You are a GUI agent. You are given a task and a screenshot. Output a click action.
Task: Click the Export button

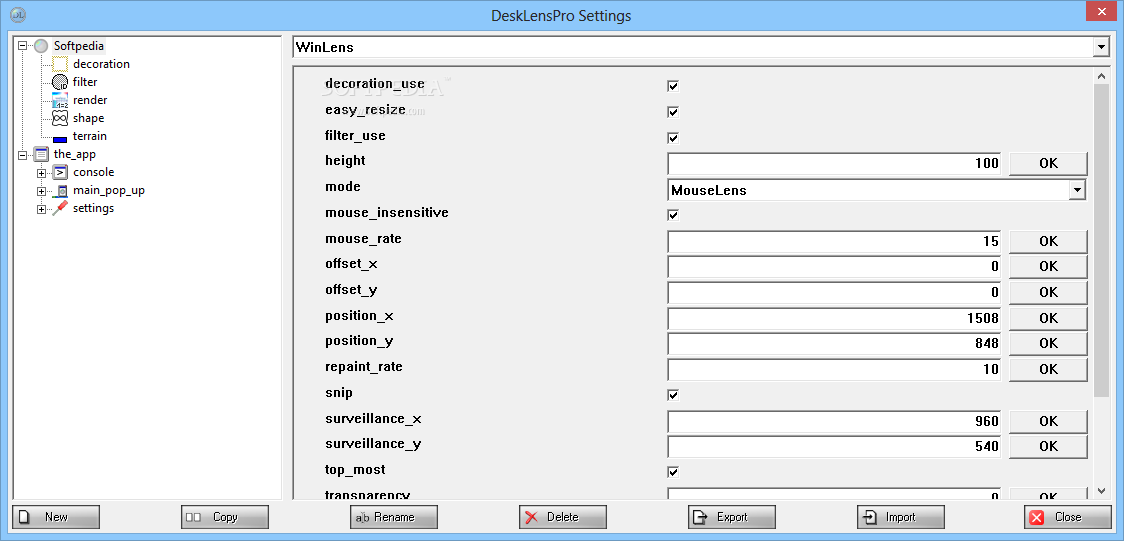click(732, 517)
